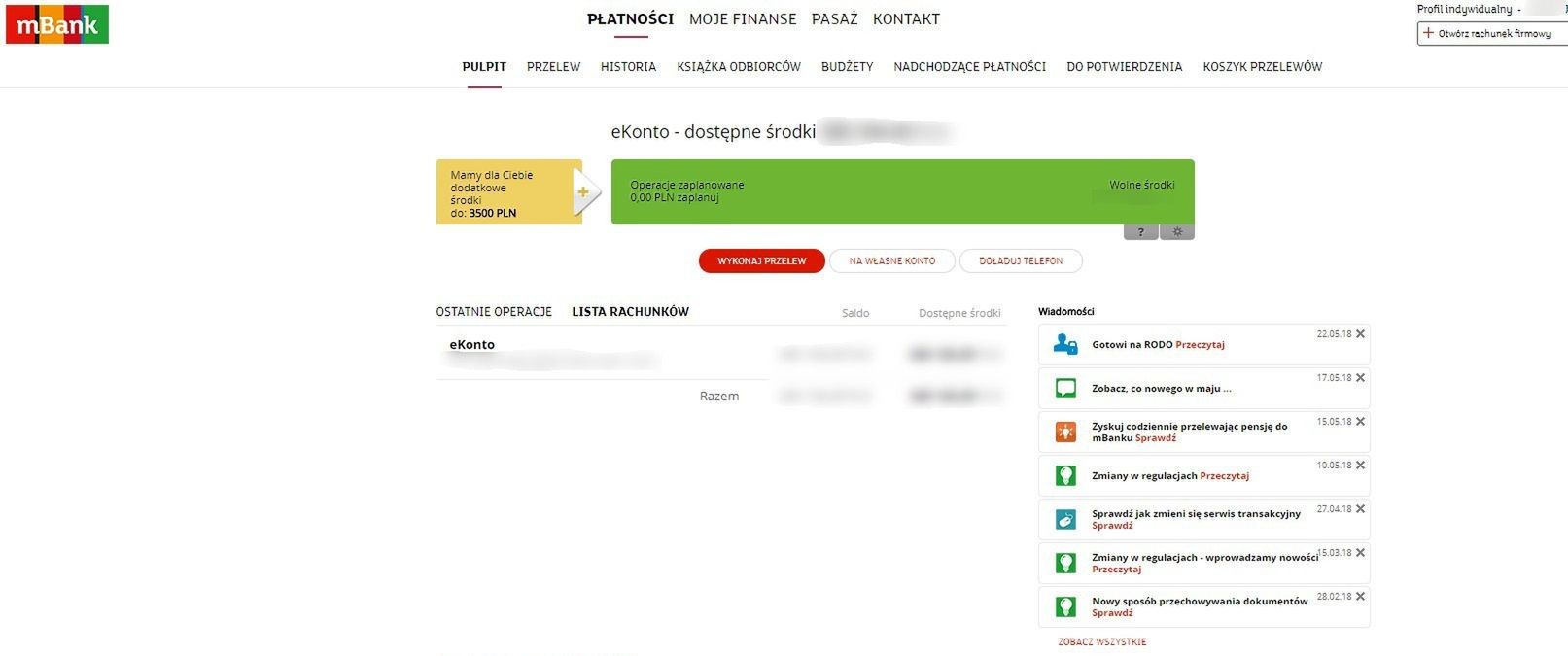1568x656 pixels.
Task: Click the plus arrow on the yellow offer box
Action: (x=585, y=191)
